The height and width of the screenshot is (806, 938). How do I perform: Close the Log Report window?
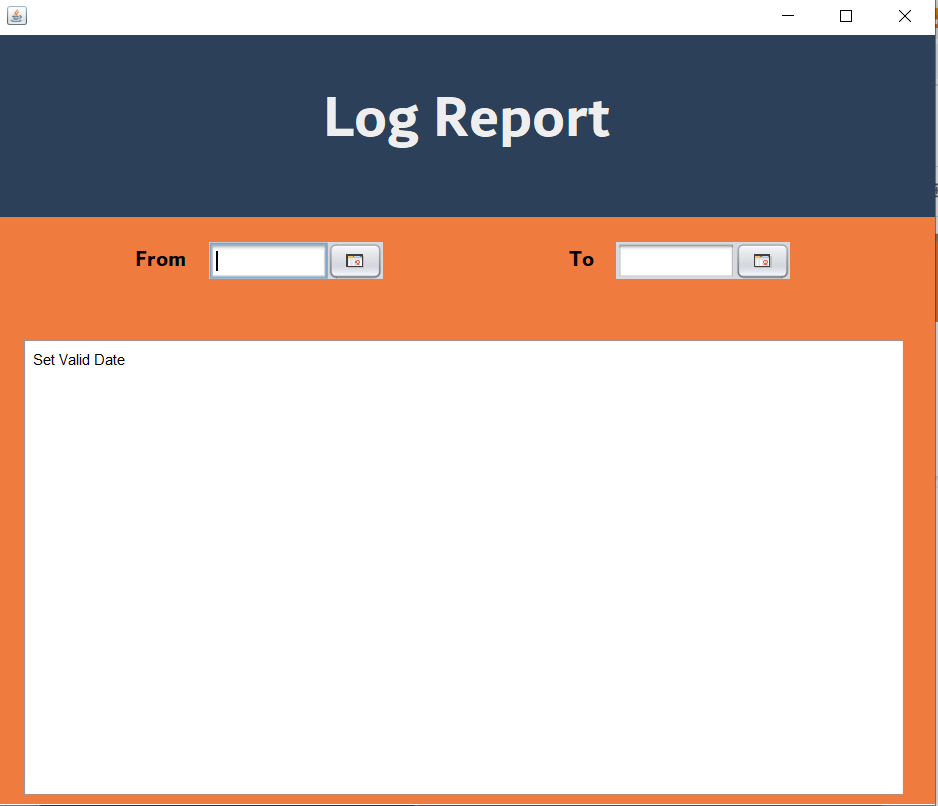(904, 16)
